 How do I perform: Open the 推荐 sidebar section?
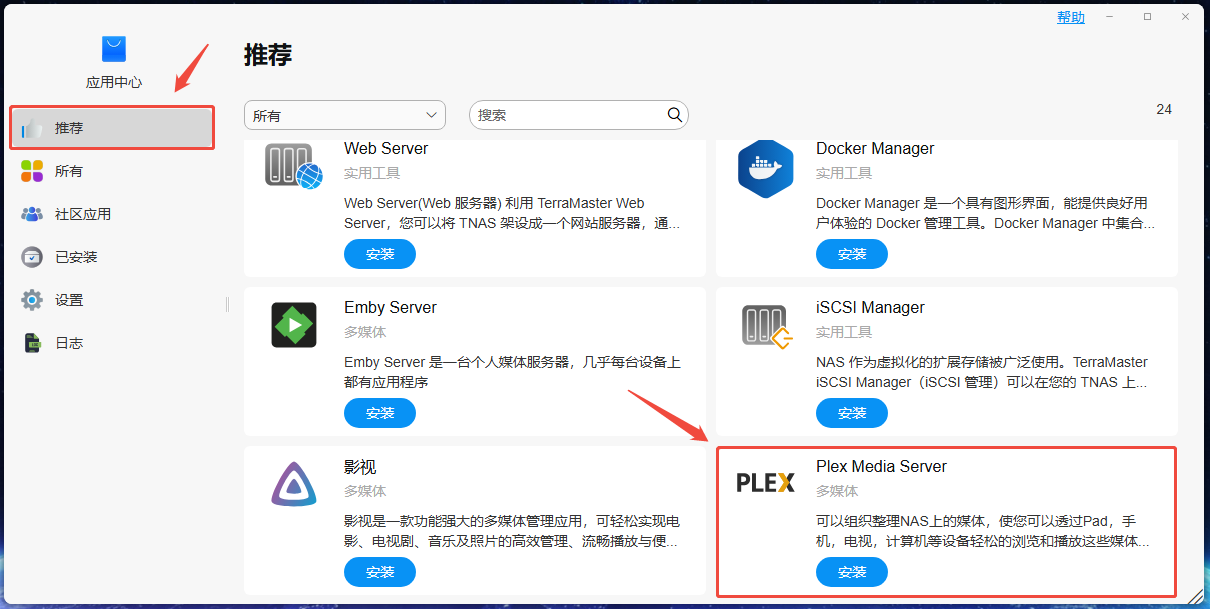tap(112, 128)
